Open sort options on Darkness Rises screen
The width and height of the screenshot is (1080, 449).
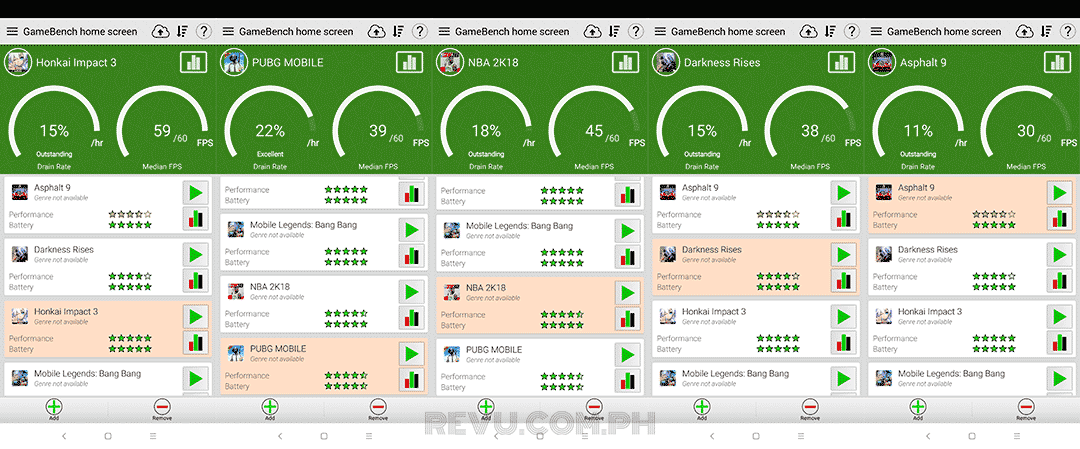[x=830, y=32]
